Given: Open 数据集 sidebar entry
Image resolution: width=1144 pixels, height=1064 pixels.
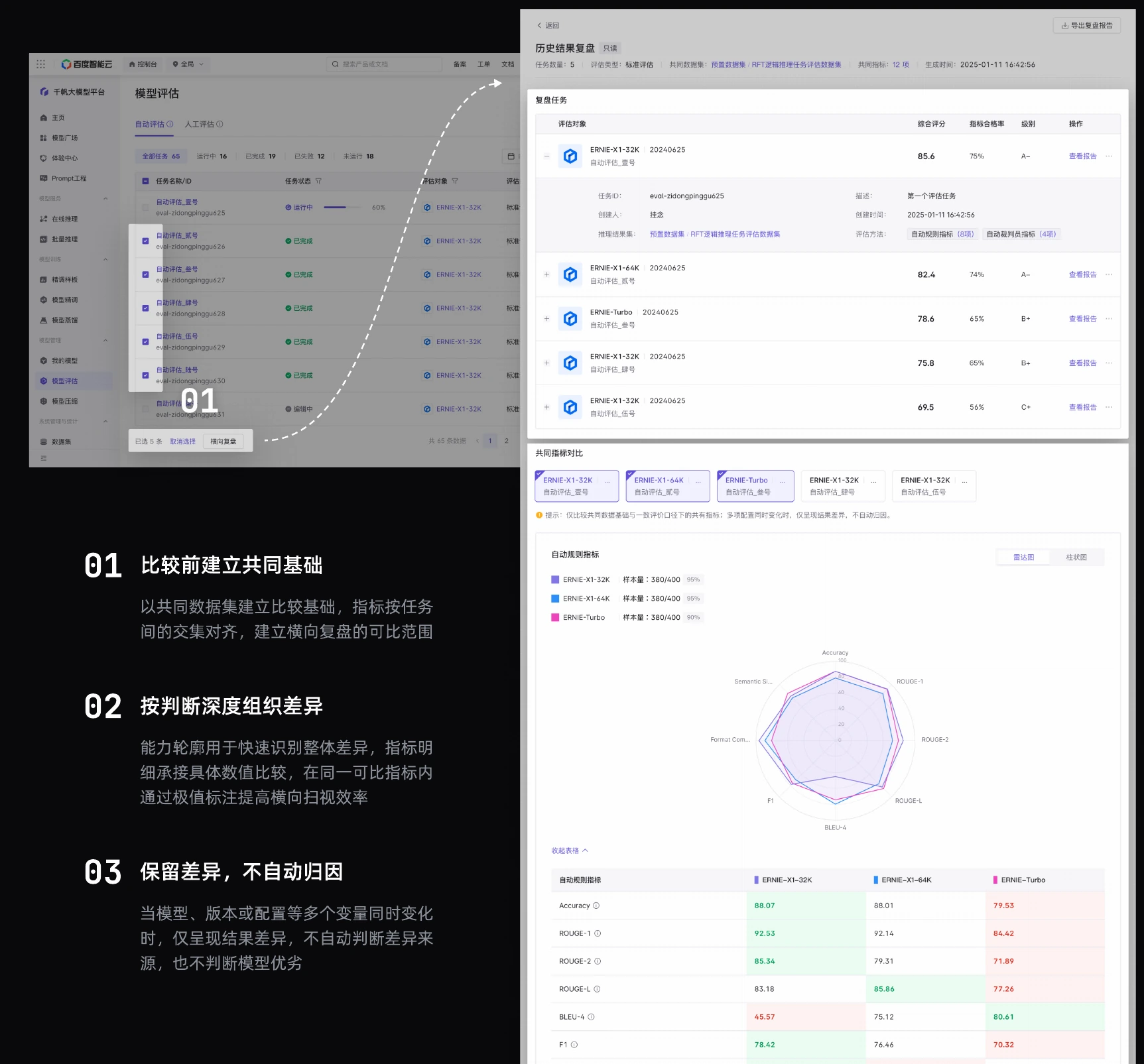Looking at the screenshot, I should [x=56, y=442].
